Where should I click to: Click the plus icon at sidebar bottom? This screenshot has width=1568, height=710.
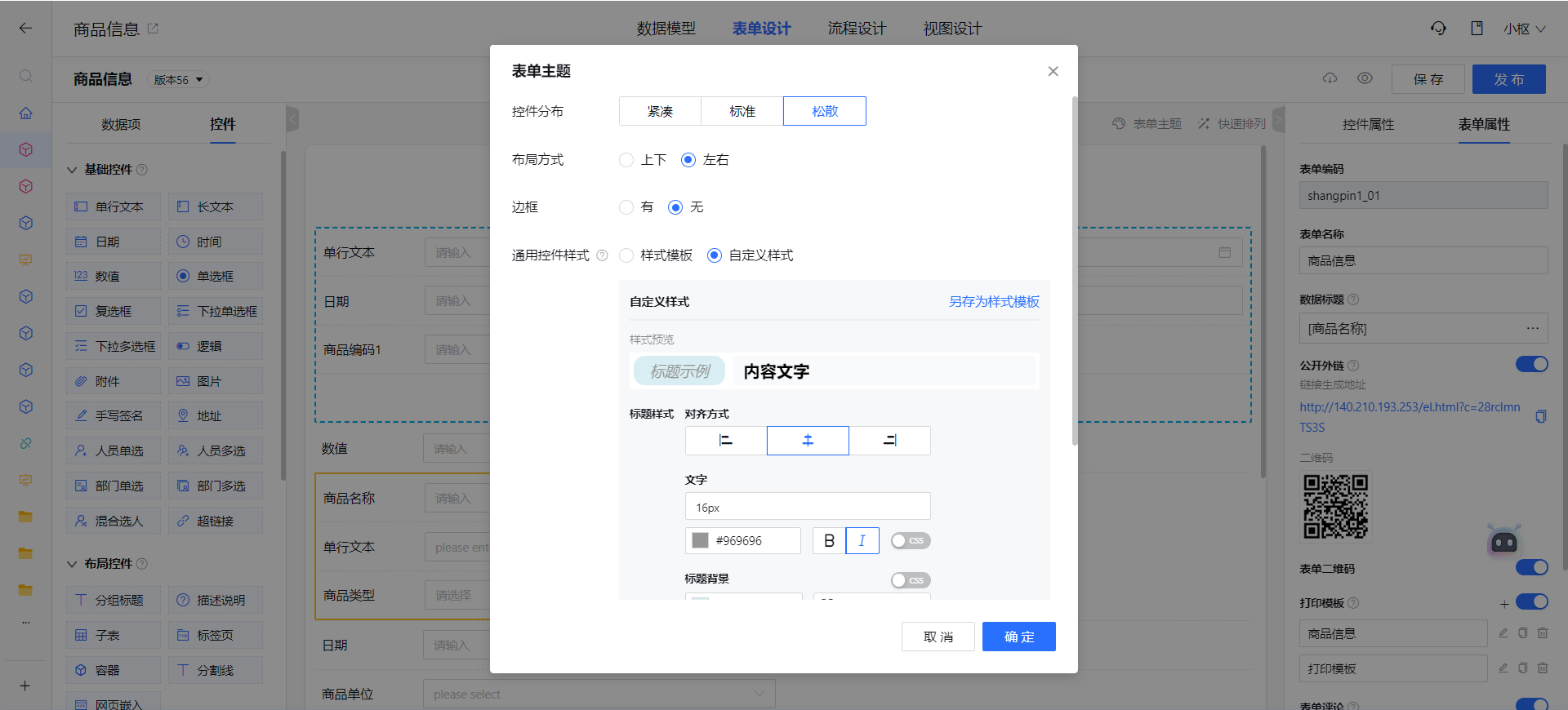tap(25, 686)
